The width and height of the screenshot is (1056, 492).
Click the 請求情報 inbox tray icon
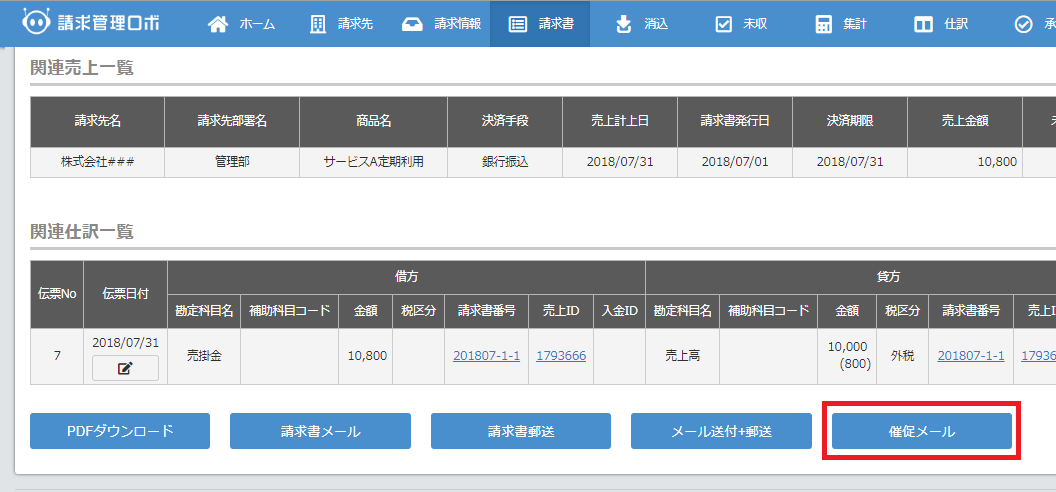click(412, 24)
